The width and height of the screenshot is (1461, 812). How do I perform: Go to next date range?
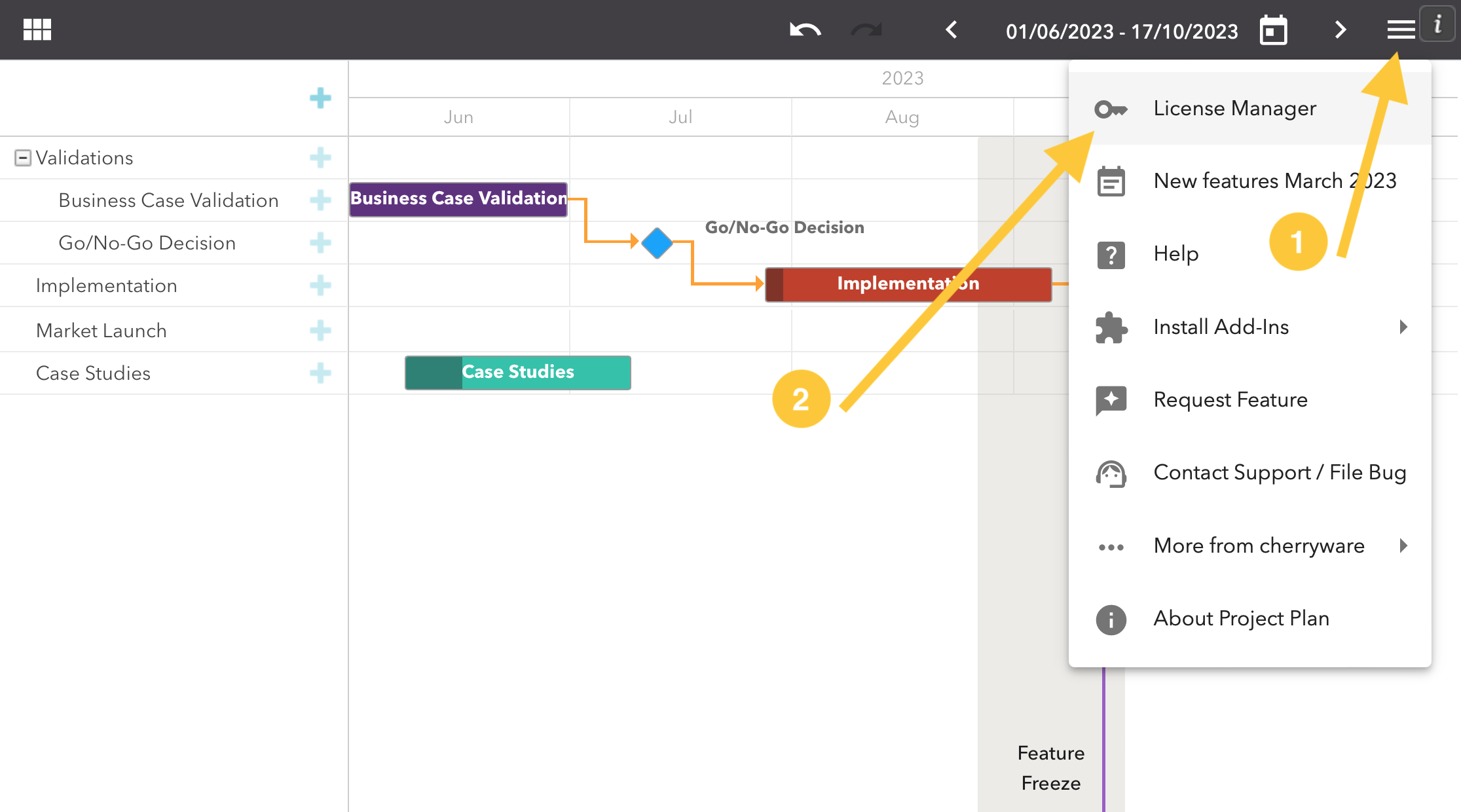pos(1341,30)
